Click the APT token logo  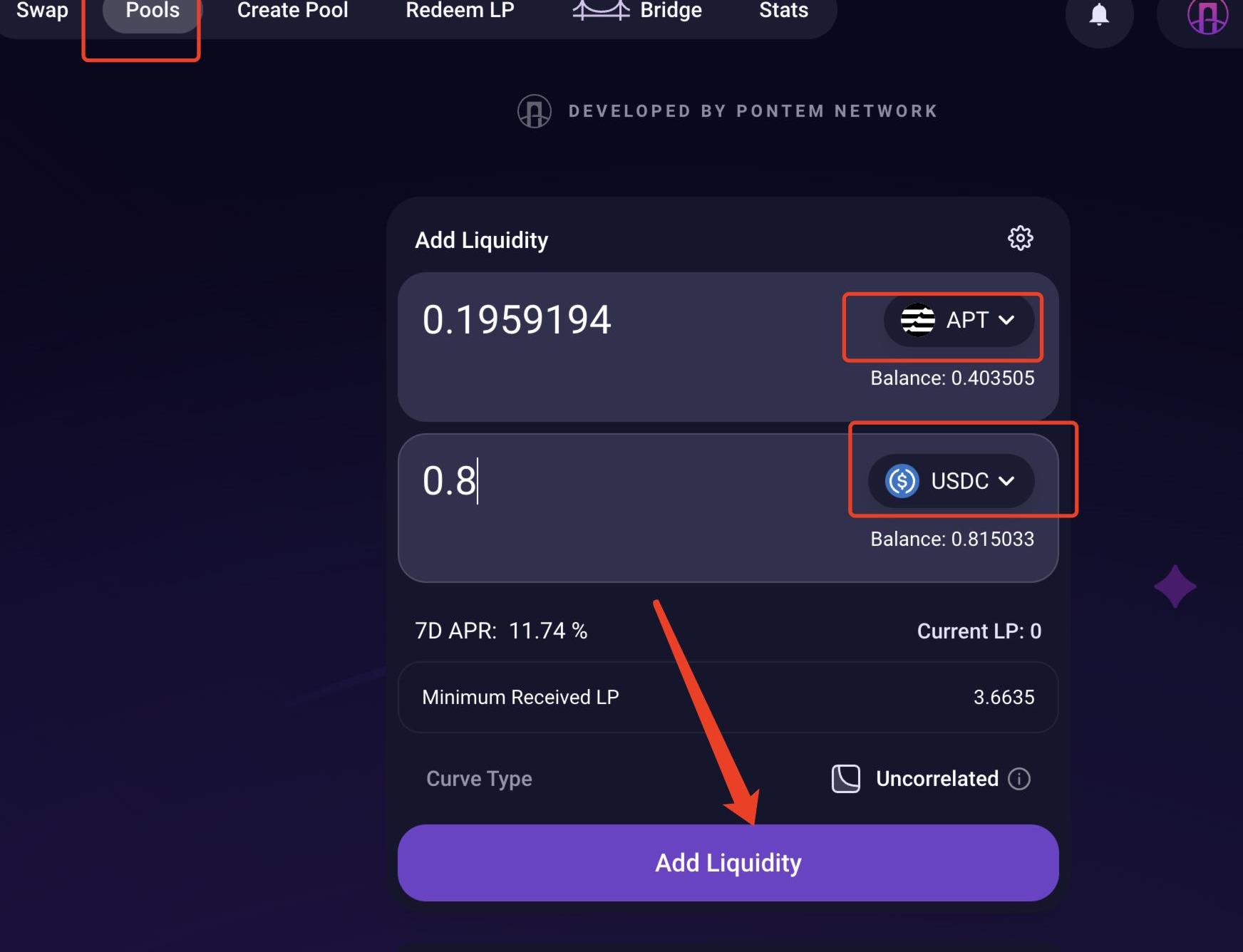pyautogui.click(x=917, y=320)
